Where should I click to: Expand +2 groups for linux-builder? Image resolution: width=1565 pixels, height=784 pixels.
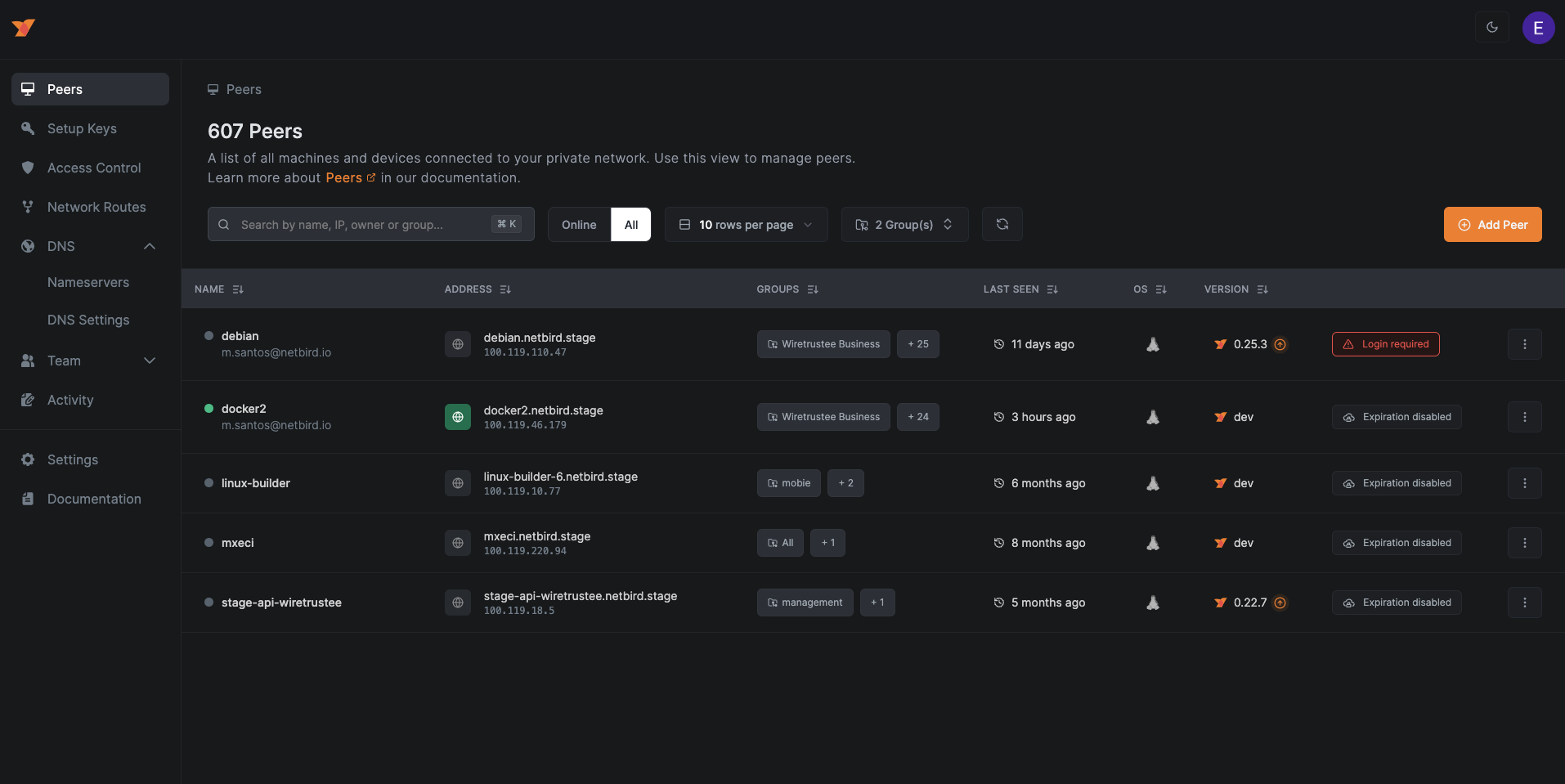click(x=845, y=483)
